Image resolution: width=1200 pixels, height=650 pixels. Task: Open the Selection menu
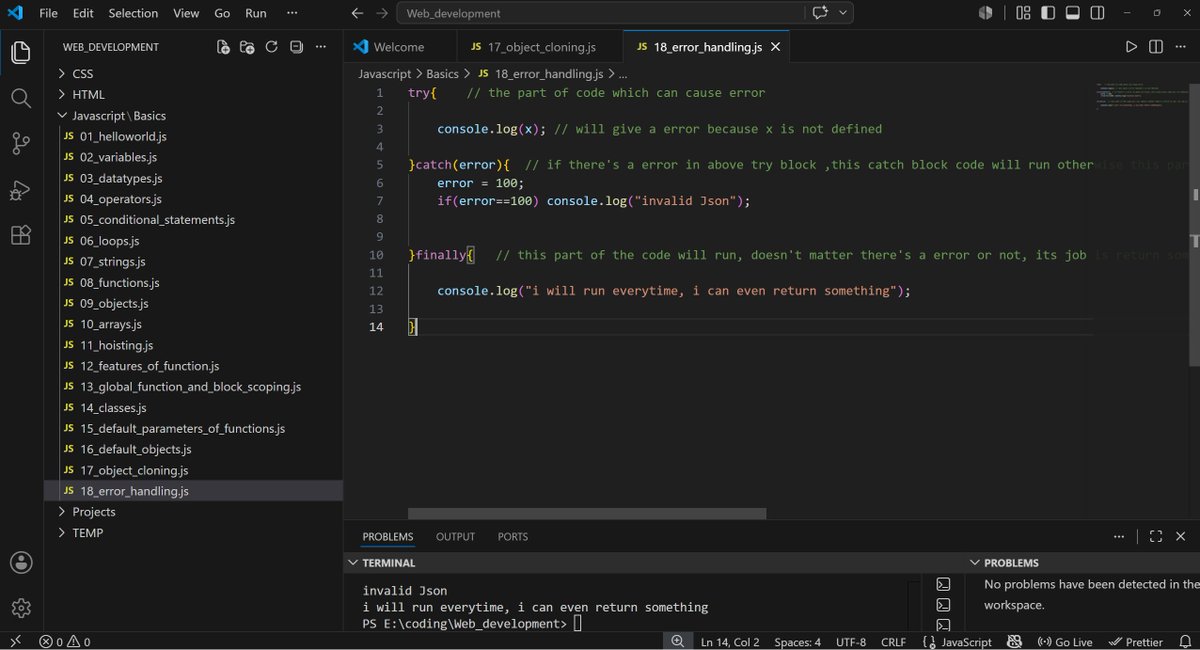[x=133, y=13]
